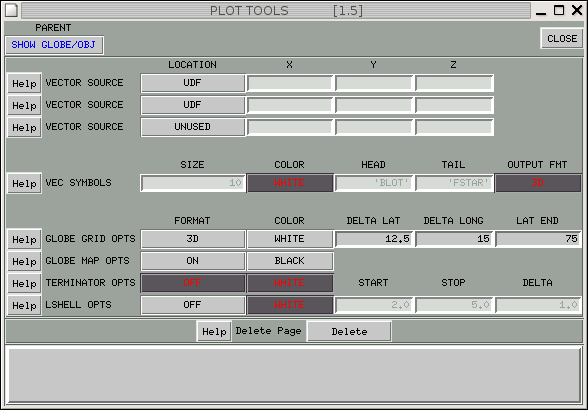Viewport: 588px width, 410px height.
Task: Click the VEC SYMBOLS size field
Action: tap(193, 183)
